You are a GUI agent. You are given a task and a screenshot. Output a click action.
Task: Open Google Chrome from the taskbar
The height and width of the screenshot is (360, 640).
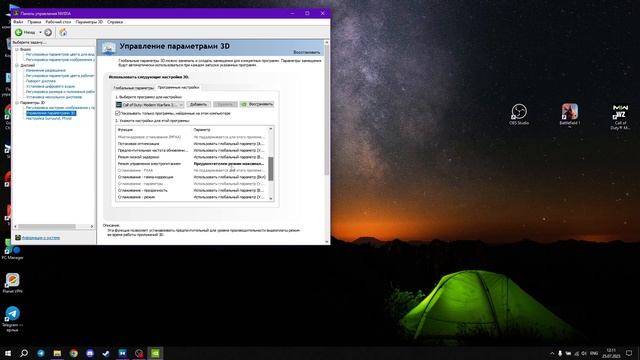coord(73,353)
